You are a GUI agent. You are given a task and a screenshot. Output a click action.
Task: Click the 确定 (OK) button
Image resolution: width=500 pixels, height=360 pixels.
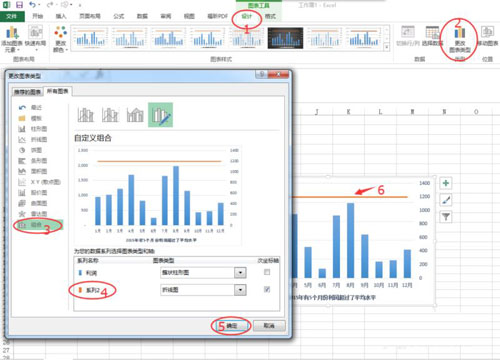[x=232, y=326]
